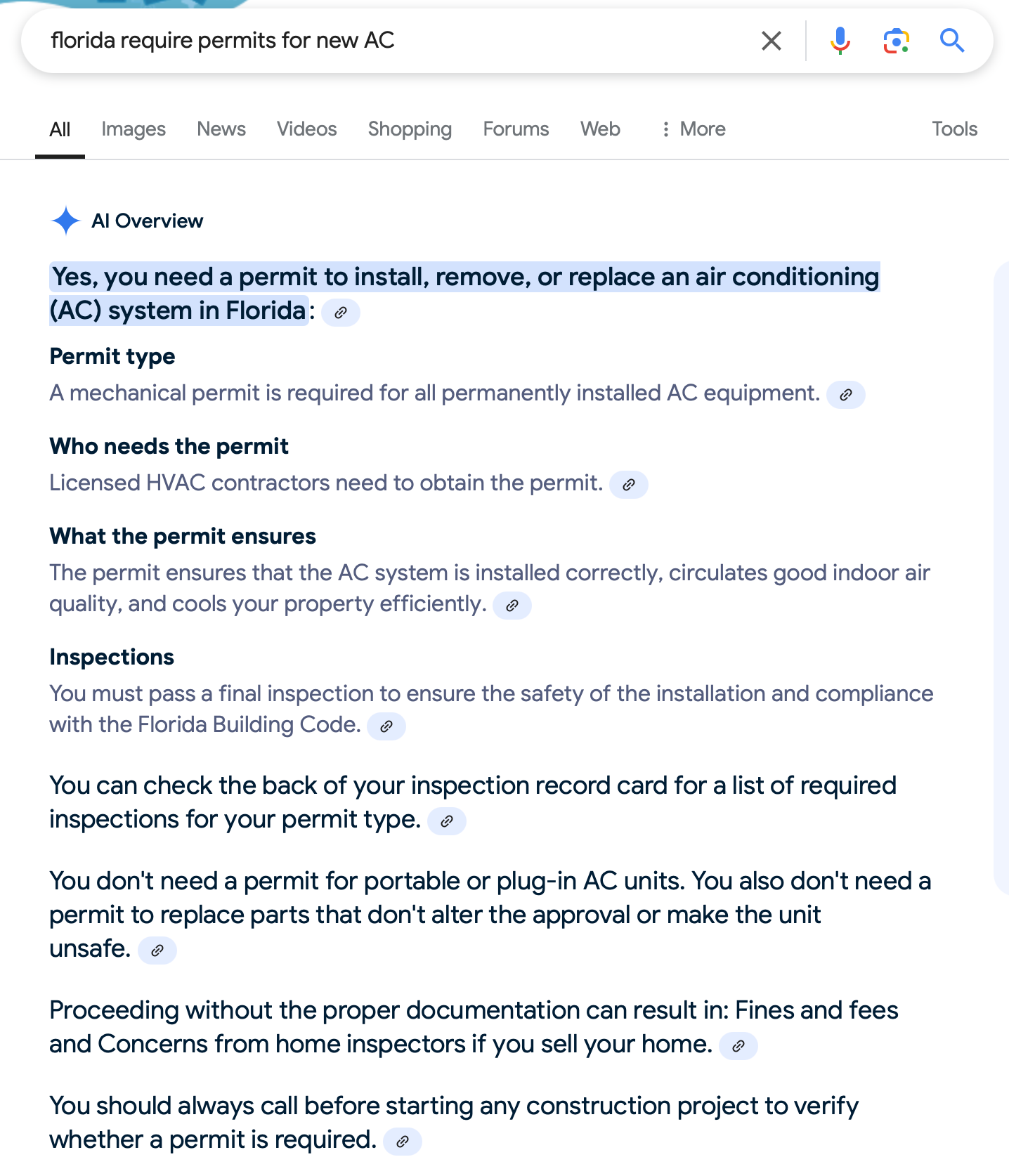Open the Tools options
Screen dimensions: 1009x1176
[x=954, y=129]
